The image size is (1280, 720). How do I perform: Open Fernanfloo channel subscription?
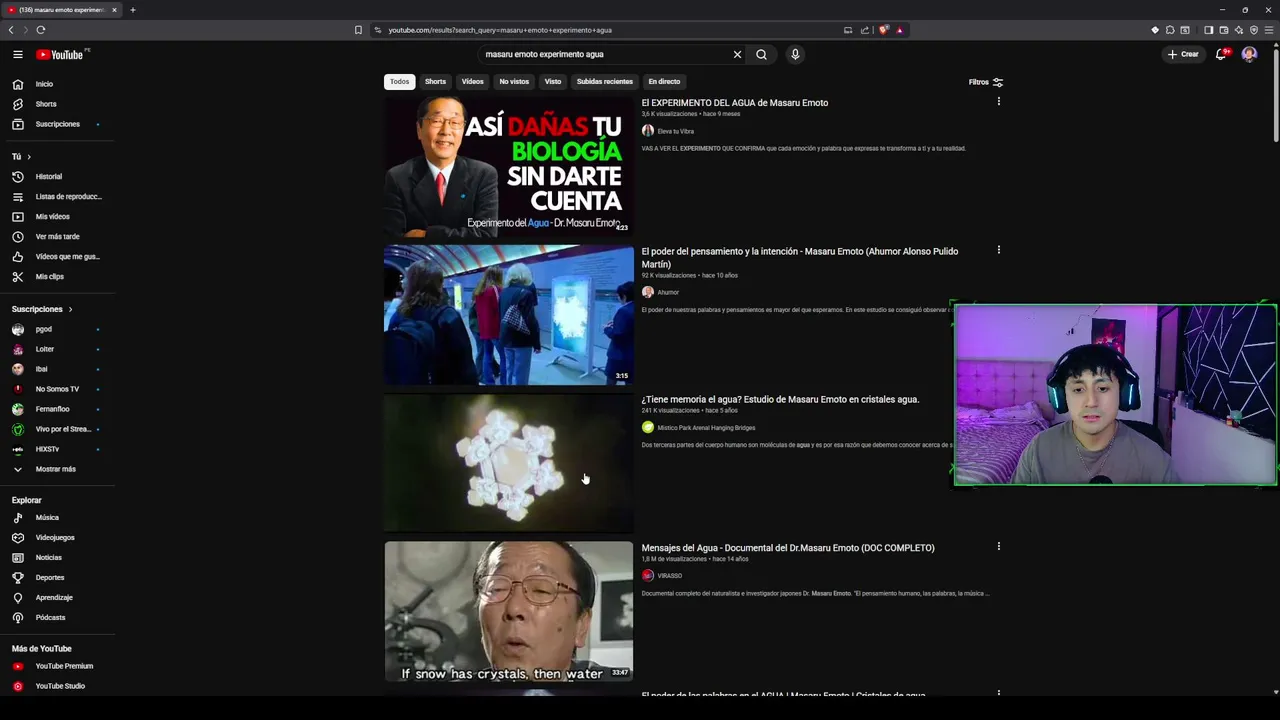pyautogui.click(x=57, y=409)
